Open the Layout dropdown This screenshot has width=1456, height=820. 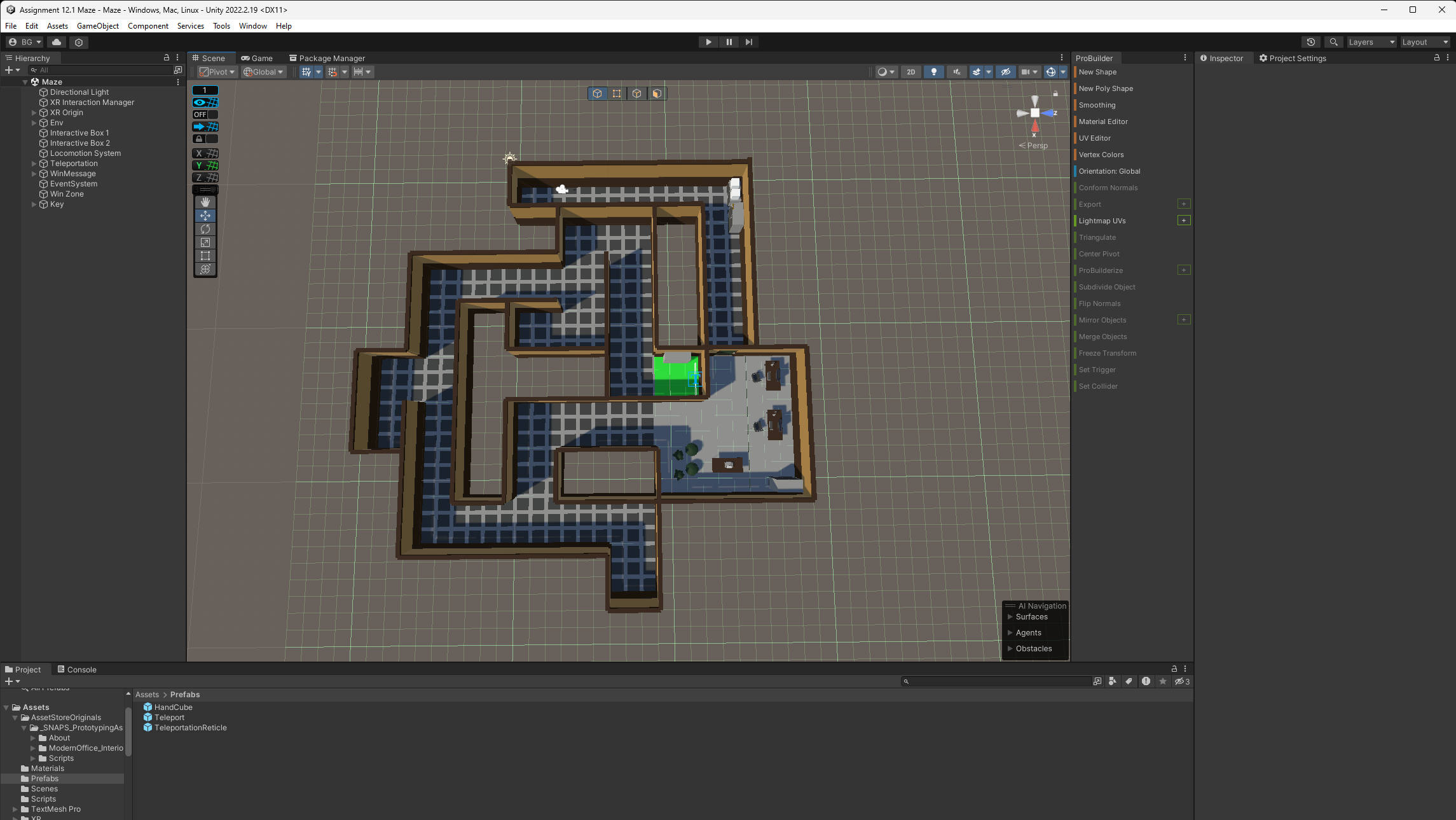click(x=1424, y=41)
